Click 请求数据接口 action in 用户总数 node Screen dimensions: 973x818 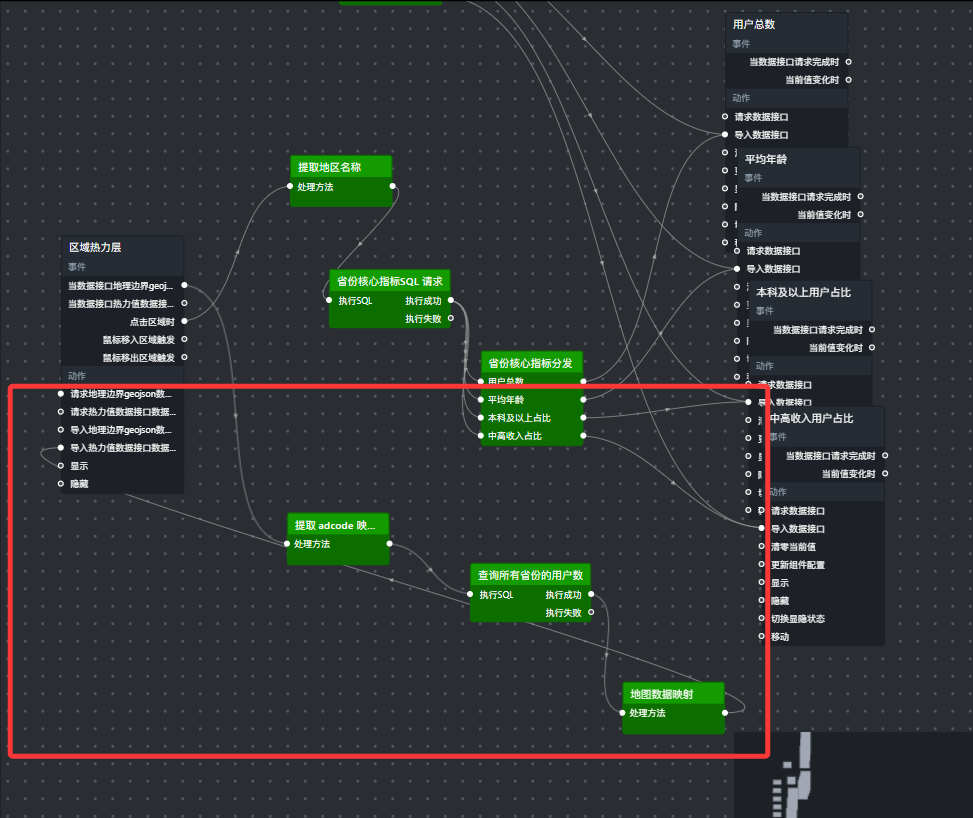(x=761, y=117)
